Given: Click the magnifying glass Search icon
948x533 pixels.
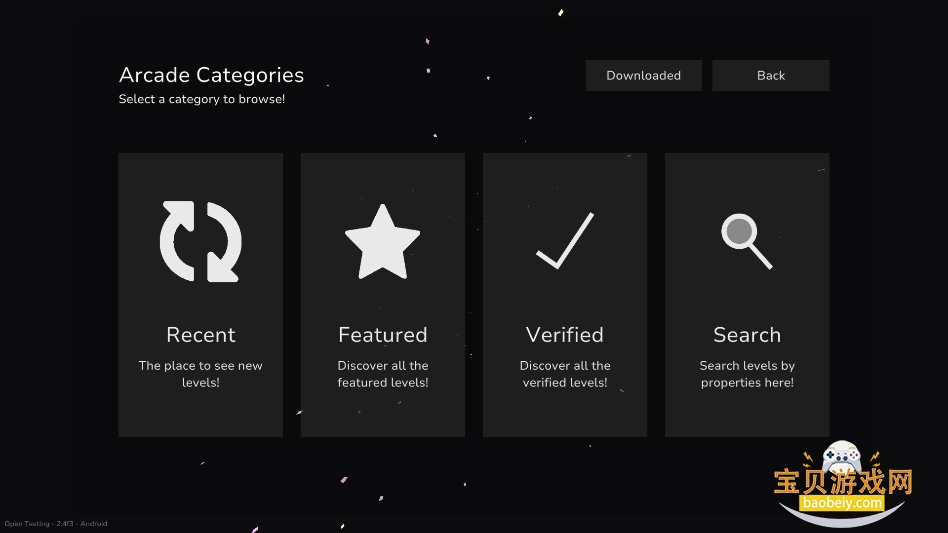Looking at the screenshot, I should pyautogui.click(x=747, y=241).
